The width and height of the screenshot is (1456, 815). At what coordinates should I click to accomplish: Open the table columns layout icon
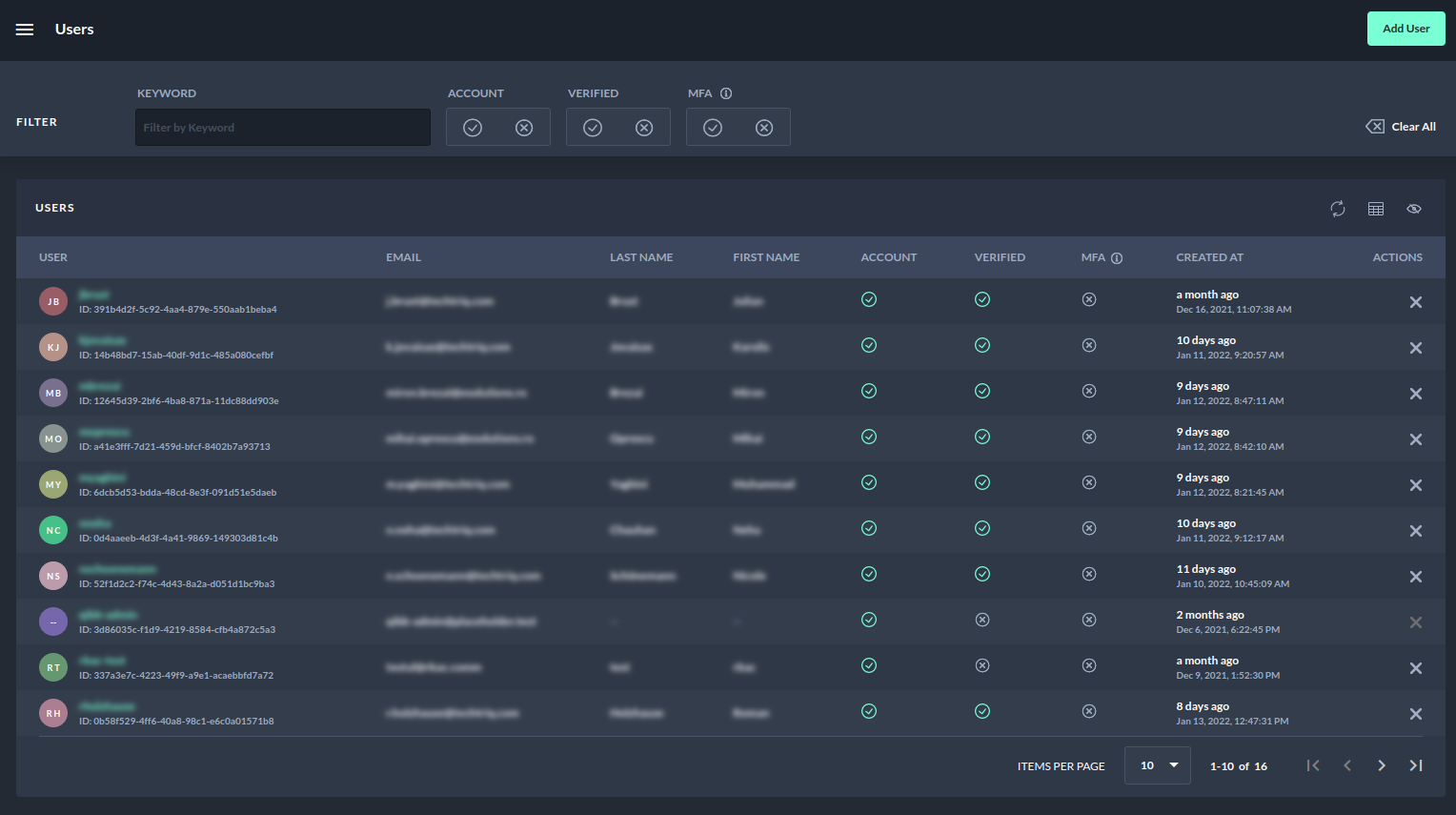point(1376,209)
